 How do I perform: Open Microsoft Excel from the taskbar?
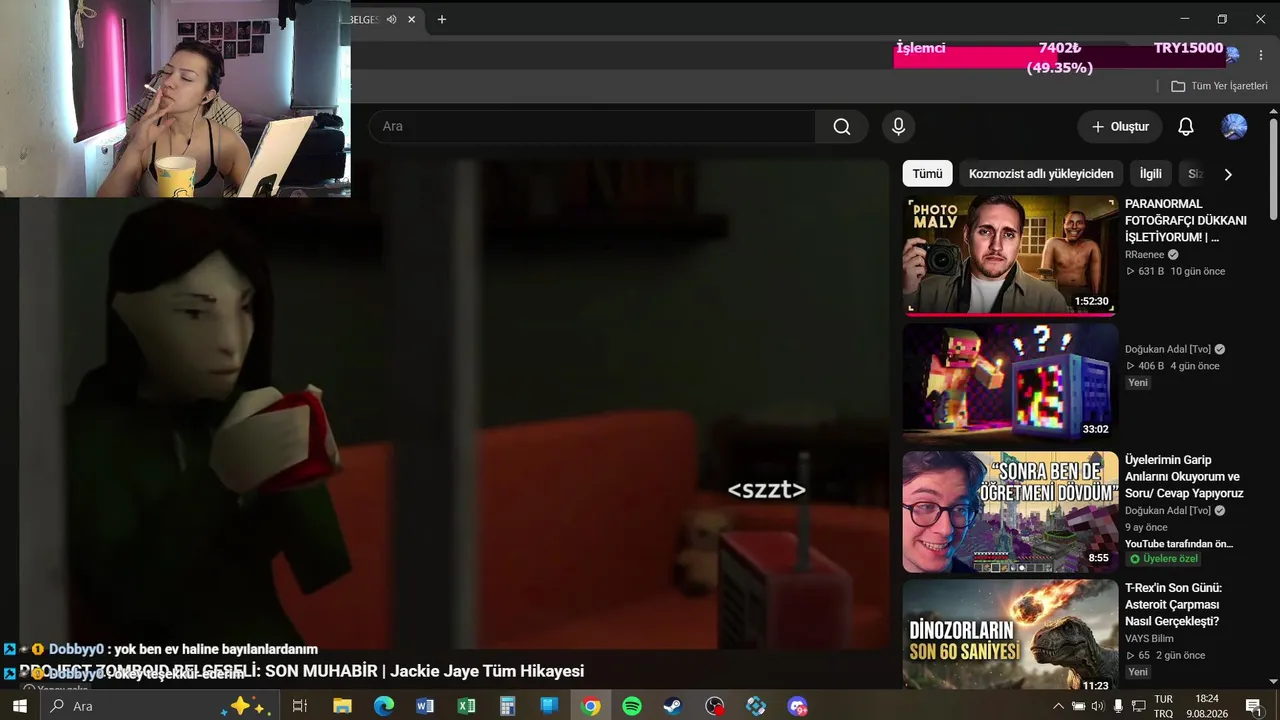pyautogui.click(x=466, y=706)
